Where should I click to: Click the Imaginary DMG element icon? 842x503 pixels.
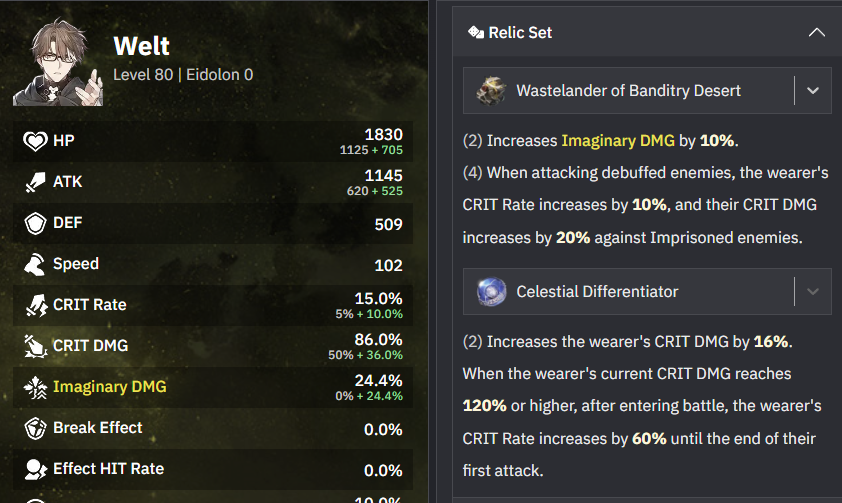(35, 387)
